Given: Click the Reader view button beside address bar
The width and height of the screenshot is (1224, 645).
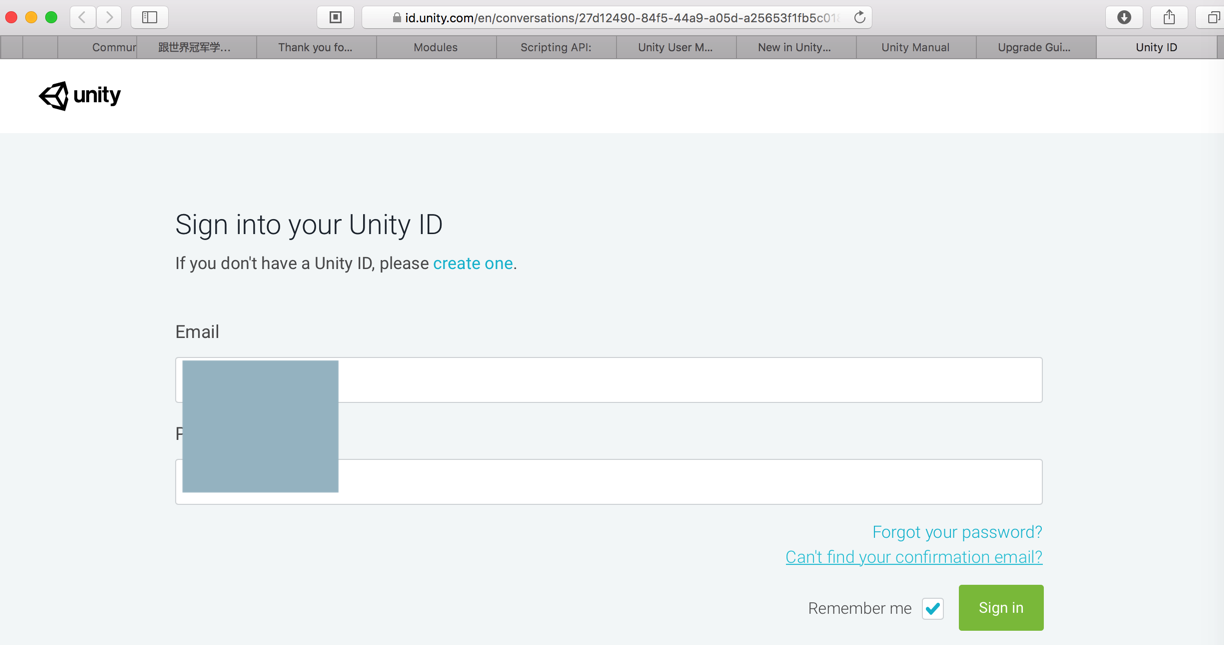Looking at the screenshot, I should [x=336, y=17].
